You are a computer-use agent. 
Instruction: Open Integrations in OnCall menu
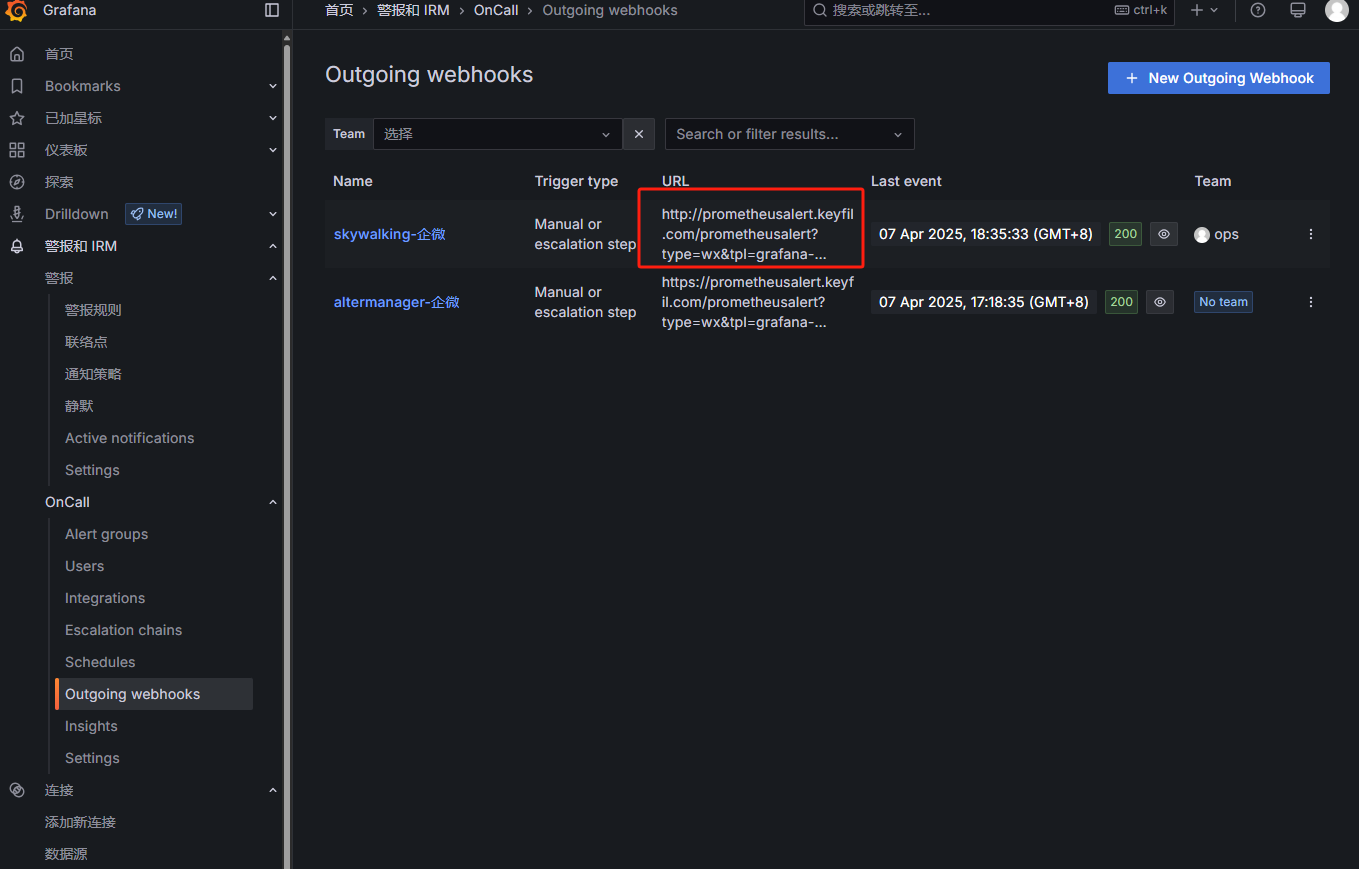click(x=105, y=598)
